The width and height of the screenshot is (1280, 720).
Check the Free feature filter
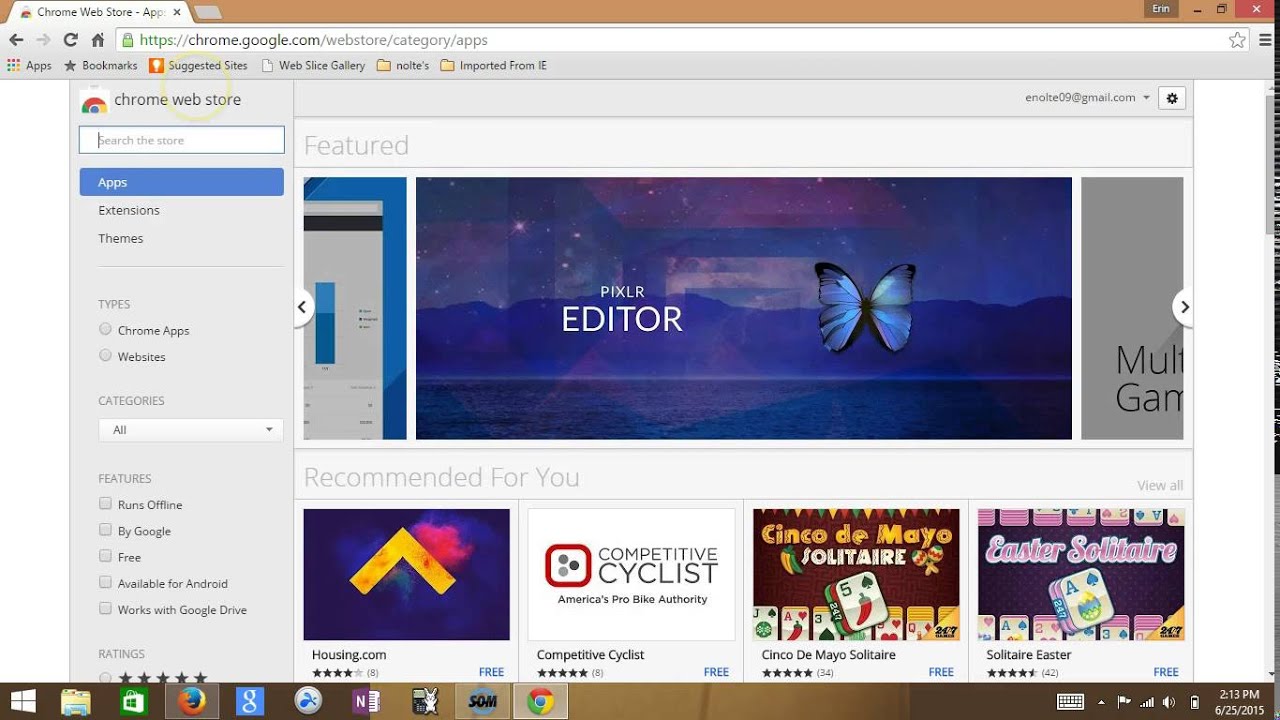point(105,556)
